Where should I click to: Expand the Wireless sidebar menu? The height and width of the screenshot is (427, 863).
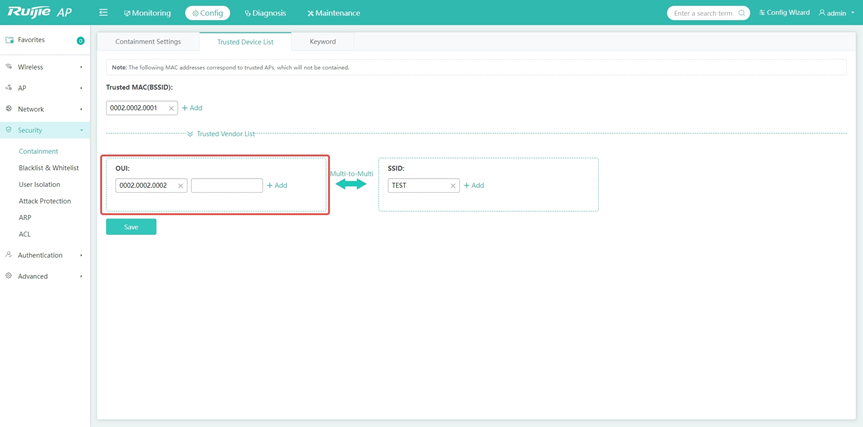tap(44, 67)
